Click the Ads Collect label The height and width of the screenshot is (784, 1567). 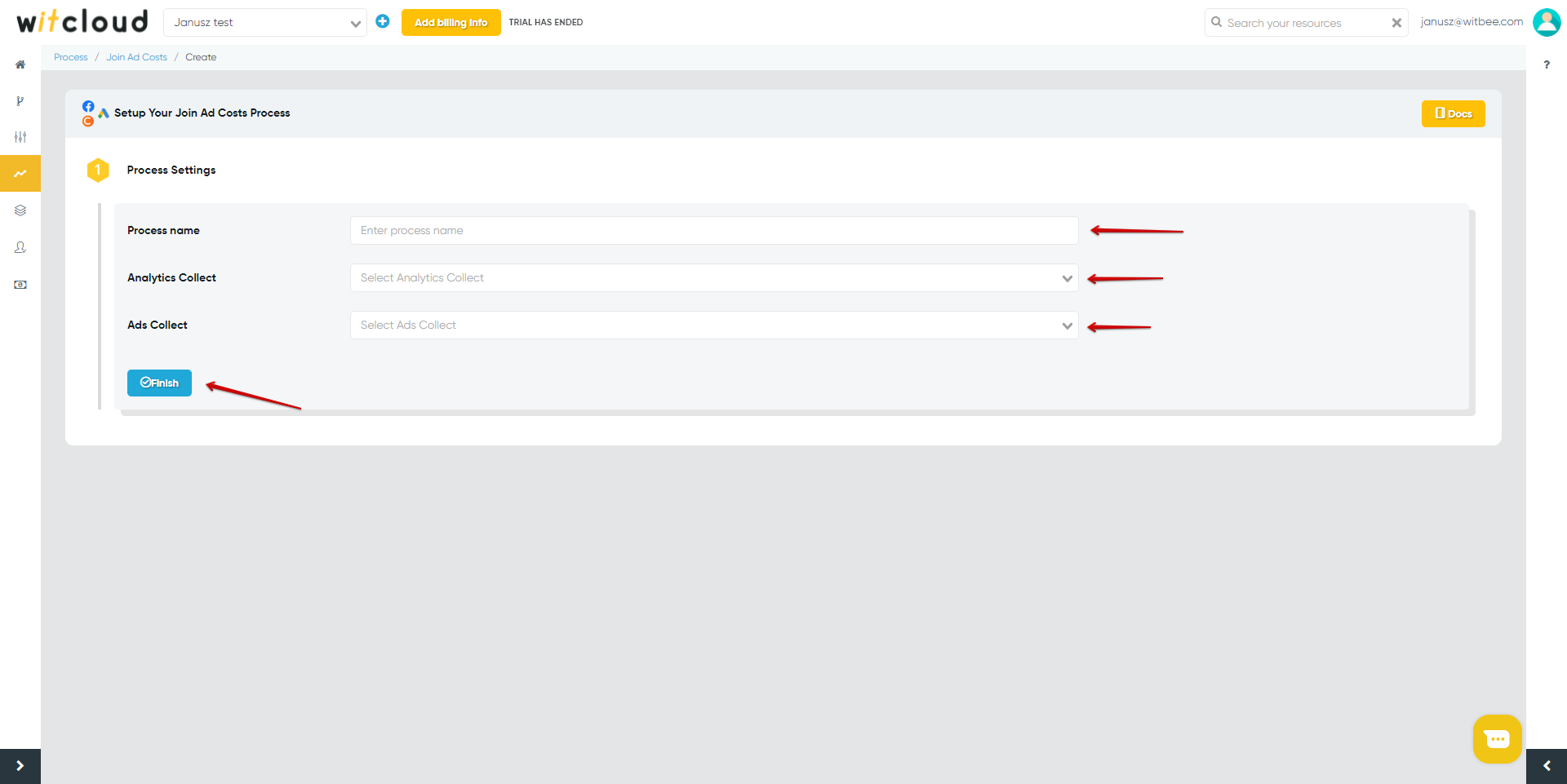point(158,326)
